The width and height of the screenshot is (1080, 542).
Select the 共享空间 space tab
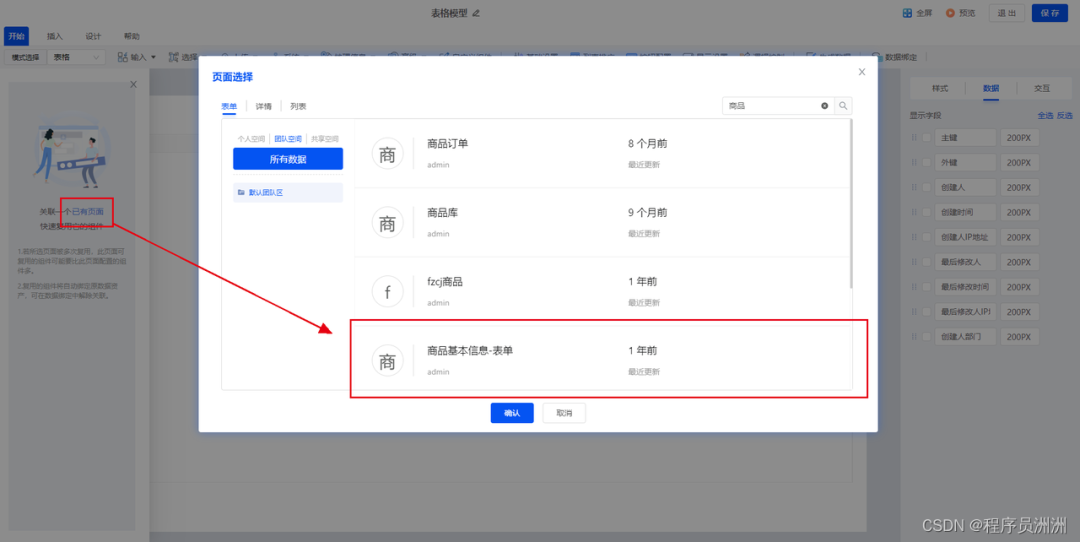pos(324,138)
